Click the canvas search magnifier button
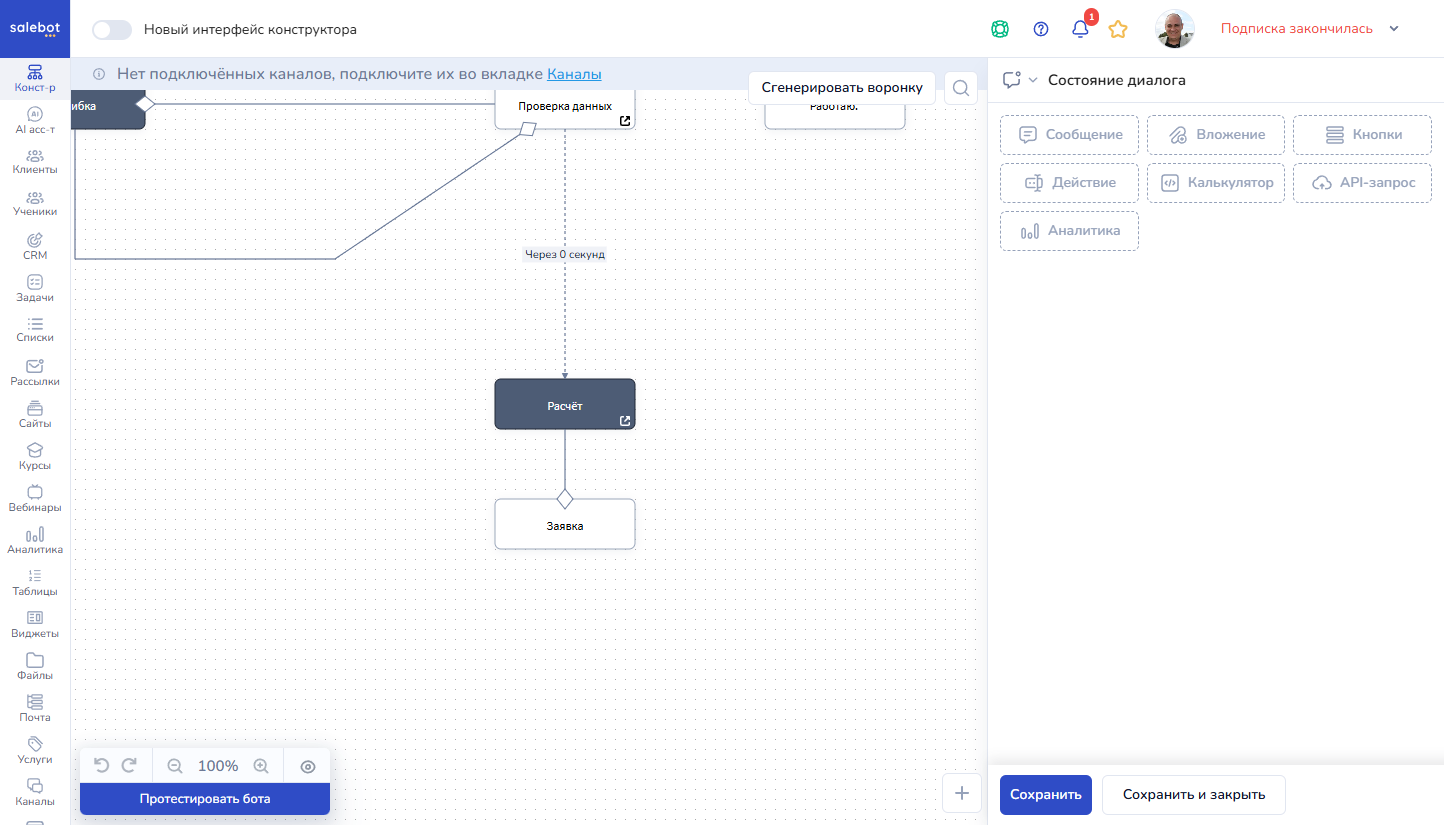This screenshot has width=1444, height=825. (960, 88)
